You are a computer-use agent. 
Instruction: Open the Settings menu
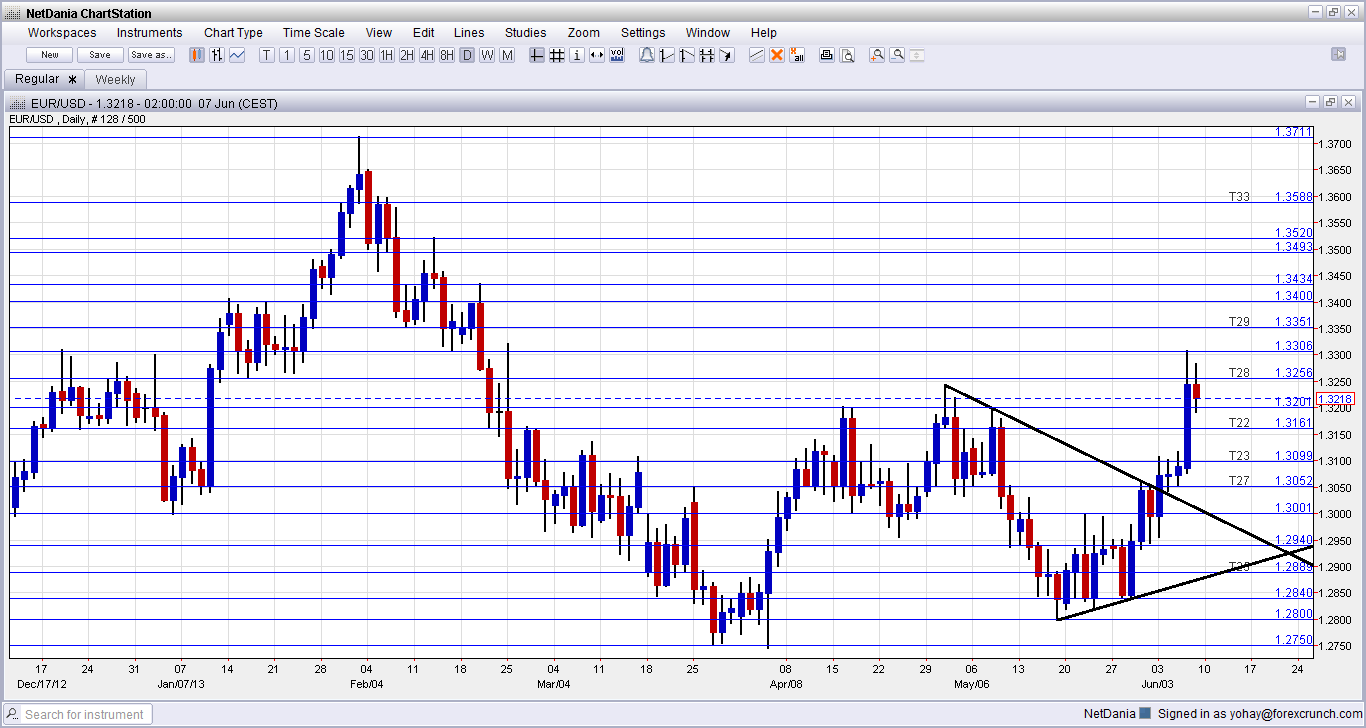[643, 33]
